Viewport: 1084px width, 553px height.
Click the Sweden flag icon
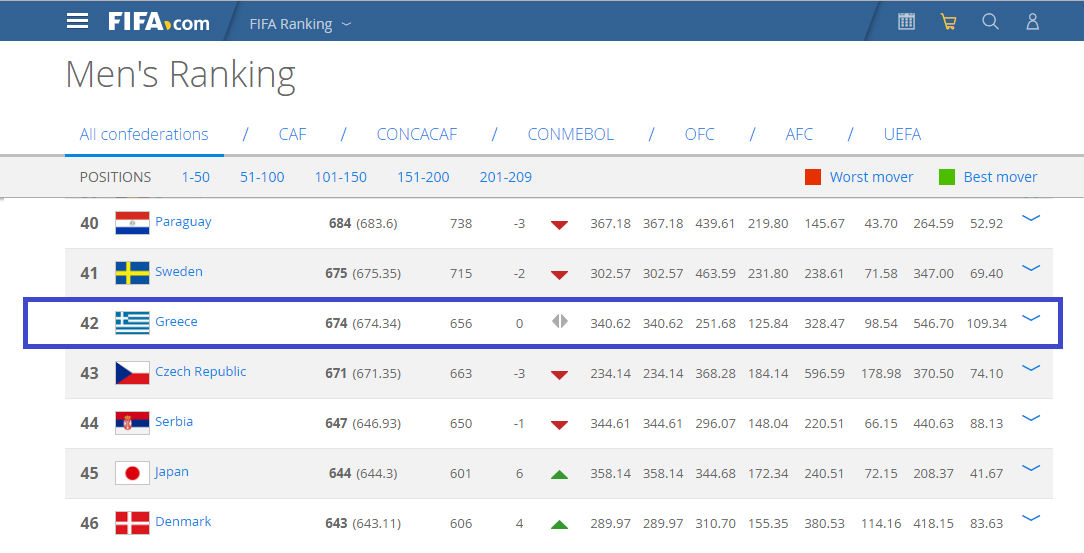pyautogui.click(x=132, y=272)
